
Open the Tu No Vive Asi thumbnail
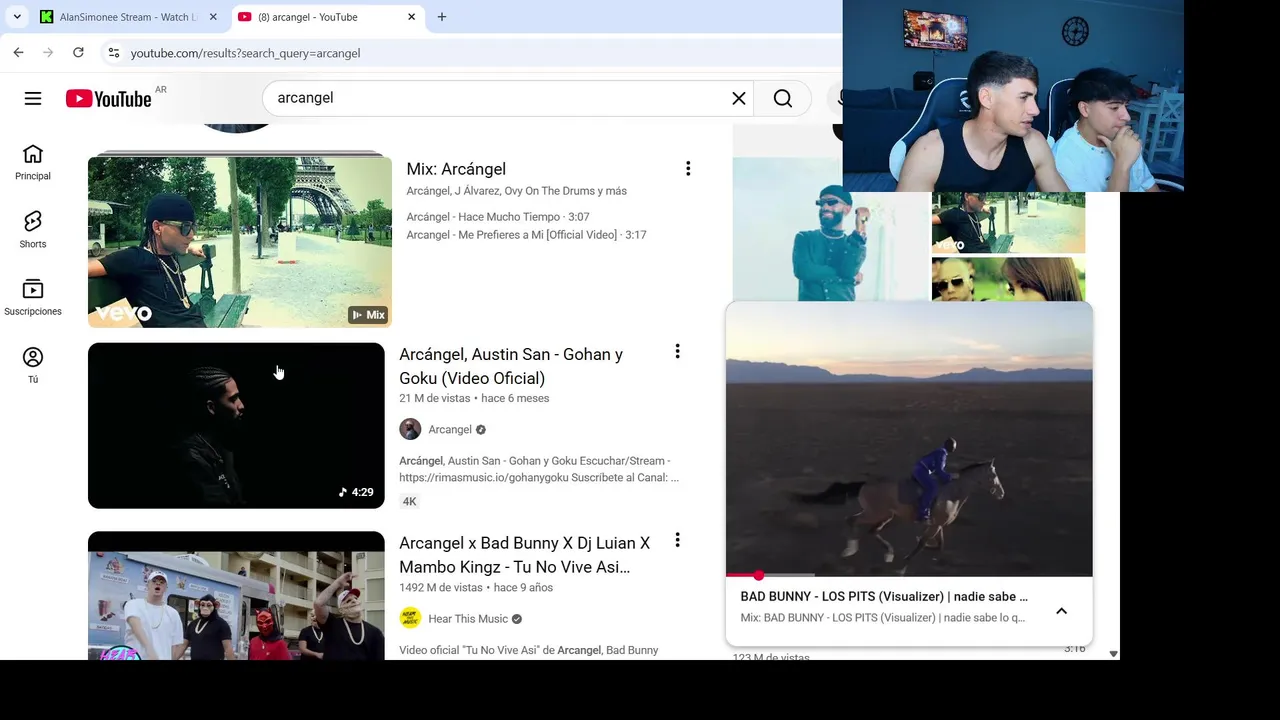click(236, 596)
